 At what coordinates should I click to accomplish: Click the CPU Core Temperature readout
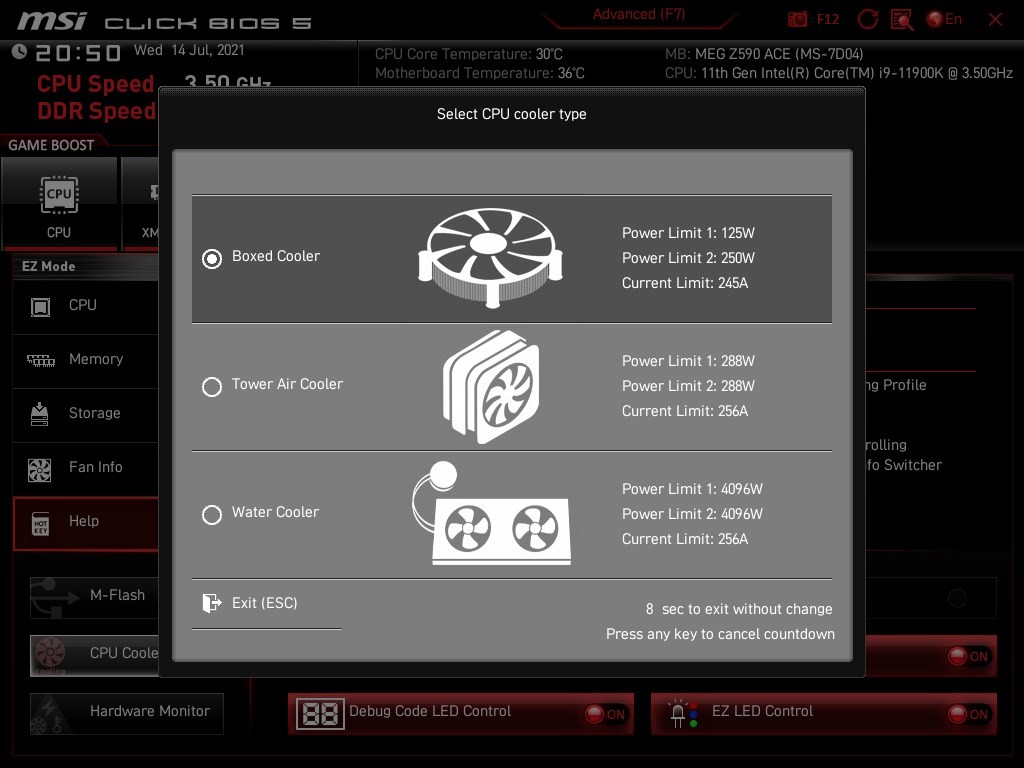[469, 54]
